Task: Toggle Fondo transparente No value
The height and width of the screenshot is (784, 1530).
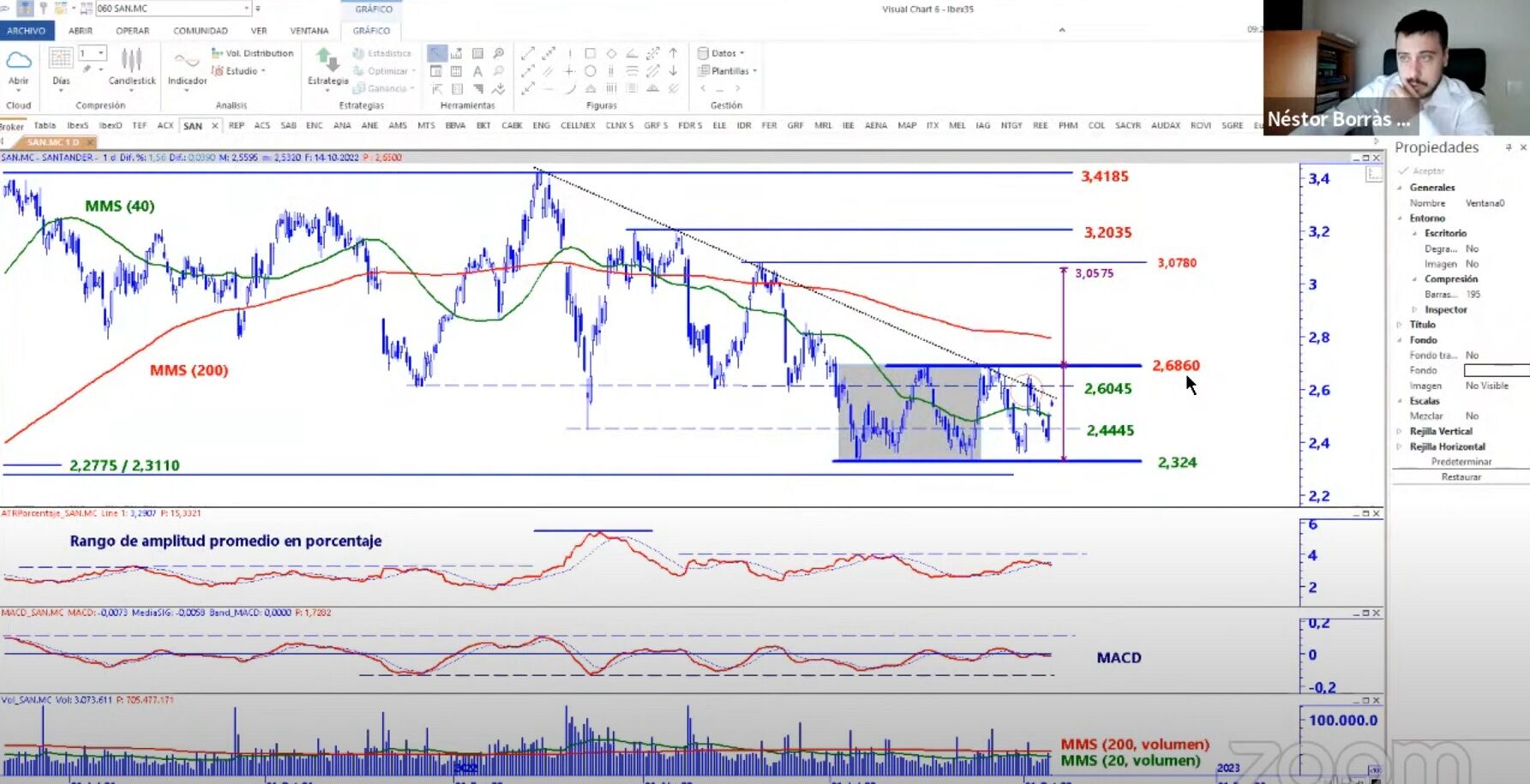Action: click(x=1472, y=355)
